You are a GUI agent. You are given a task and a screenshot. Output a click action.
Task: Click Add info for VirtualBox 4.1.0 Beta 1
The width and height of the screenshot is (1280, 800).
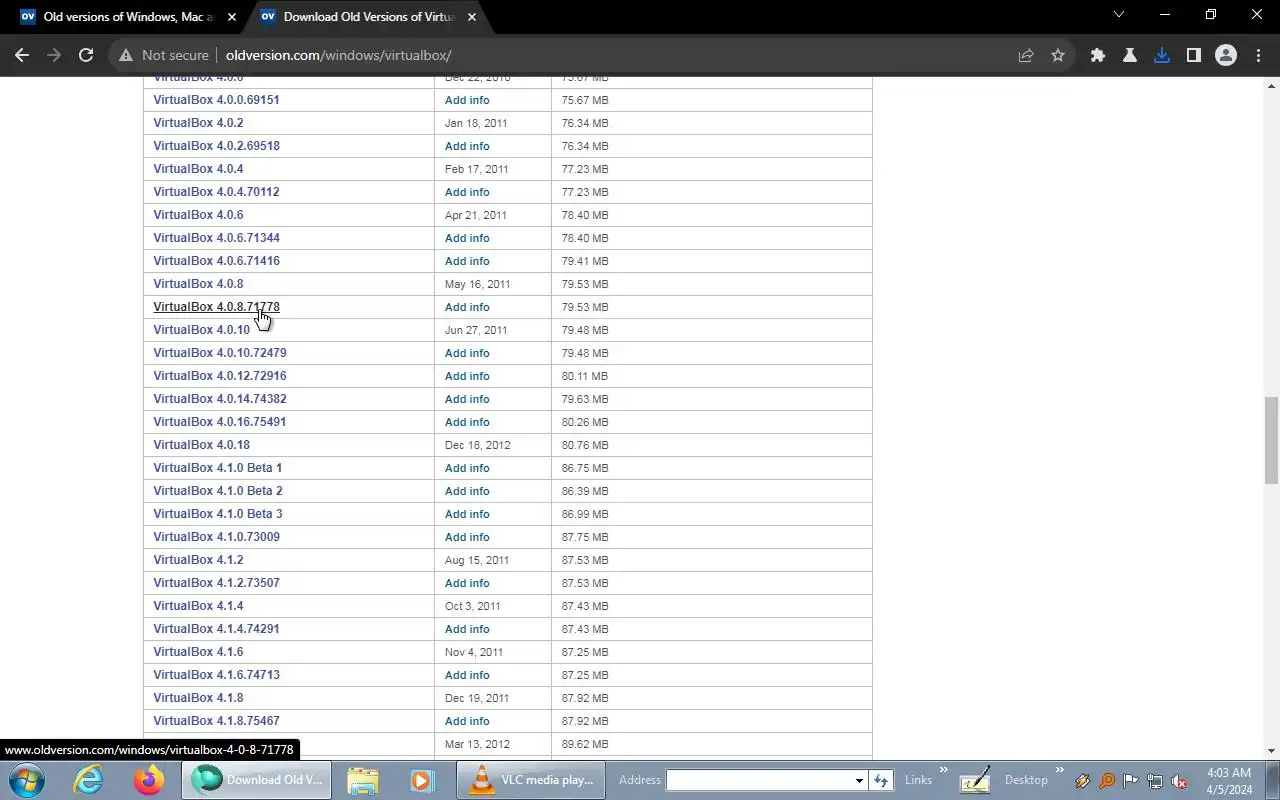click(467, 468)
